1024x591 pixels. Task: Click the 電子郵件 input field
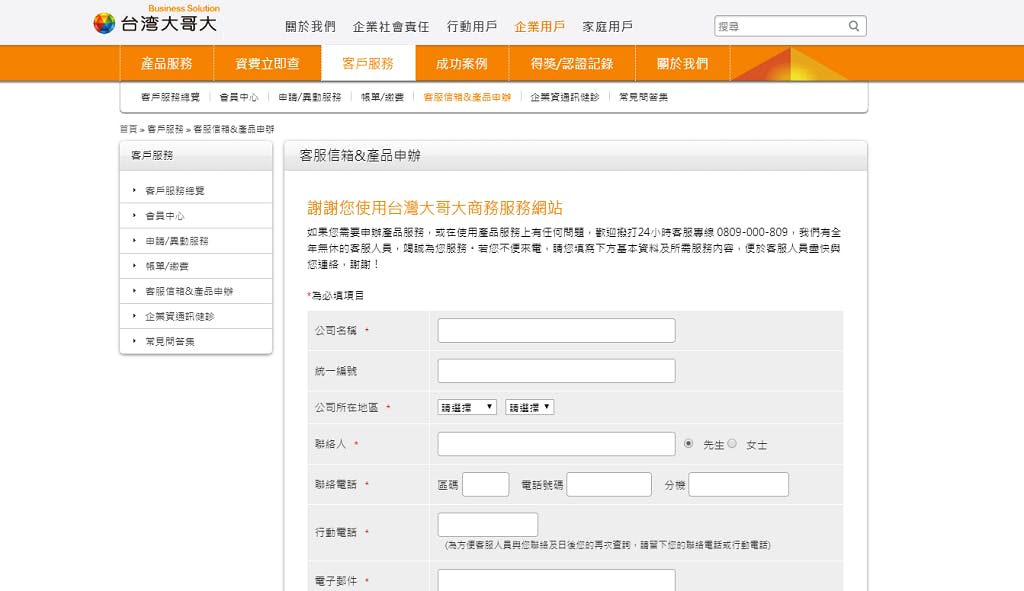click(556, 580)
